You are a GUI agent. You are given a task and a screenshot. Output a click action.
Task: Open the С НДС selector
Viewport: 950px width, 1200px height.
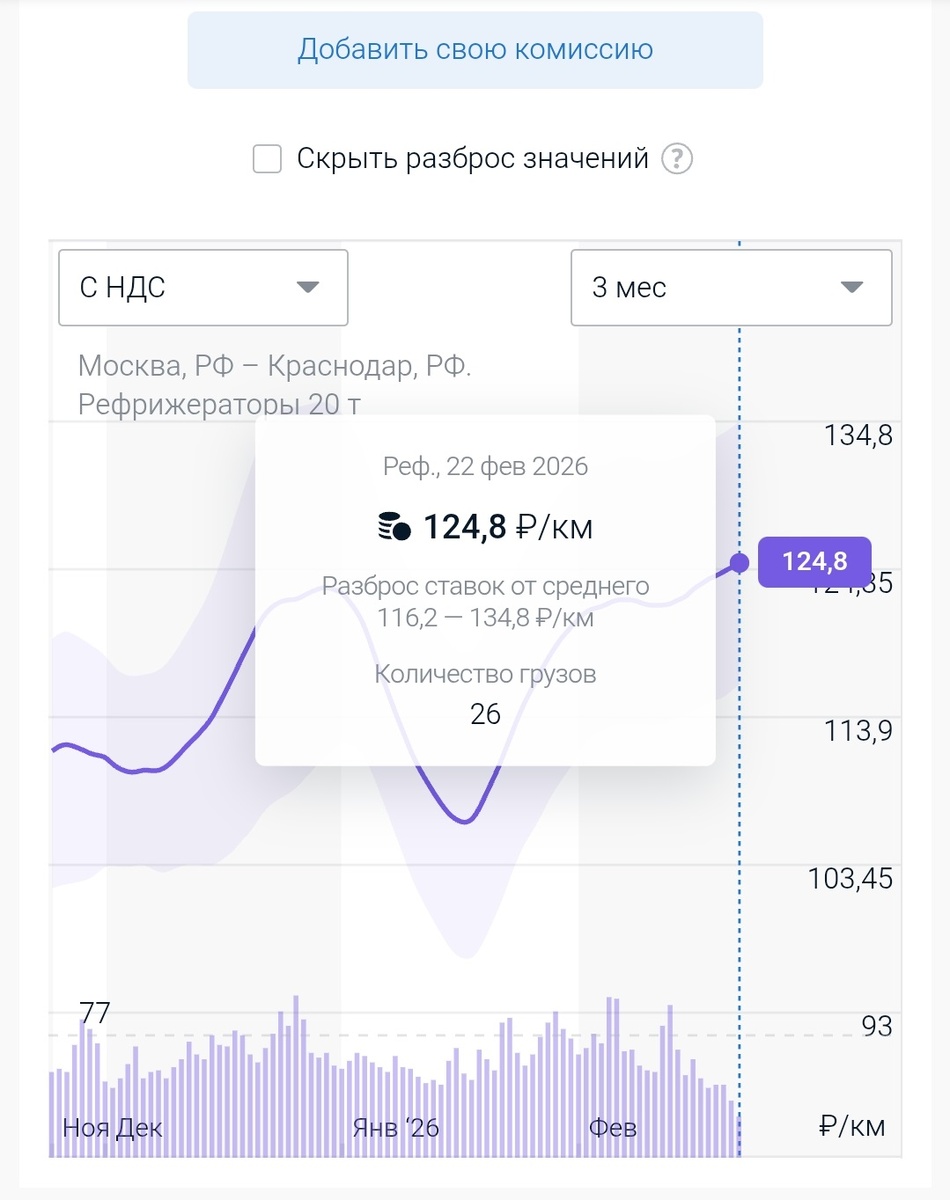click(x=203, y=288)
